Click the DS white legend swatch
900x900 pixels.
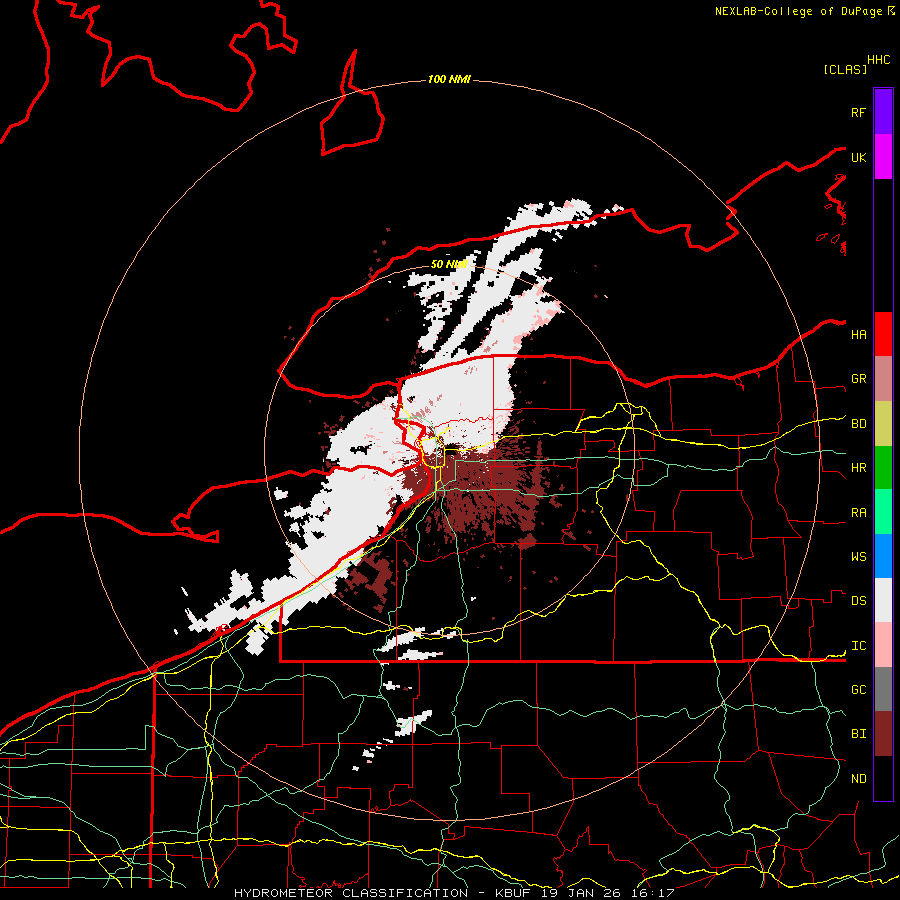(x=883, y=600)
